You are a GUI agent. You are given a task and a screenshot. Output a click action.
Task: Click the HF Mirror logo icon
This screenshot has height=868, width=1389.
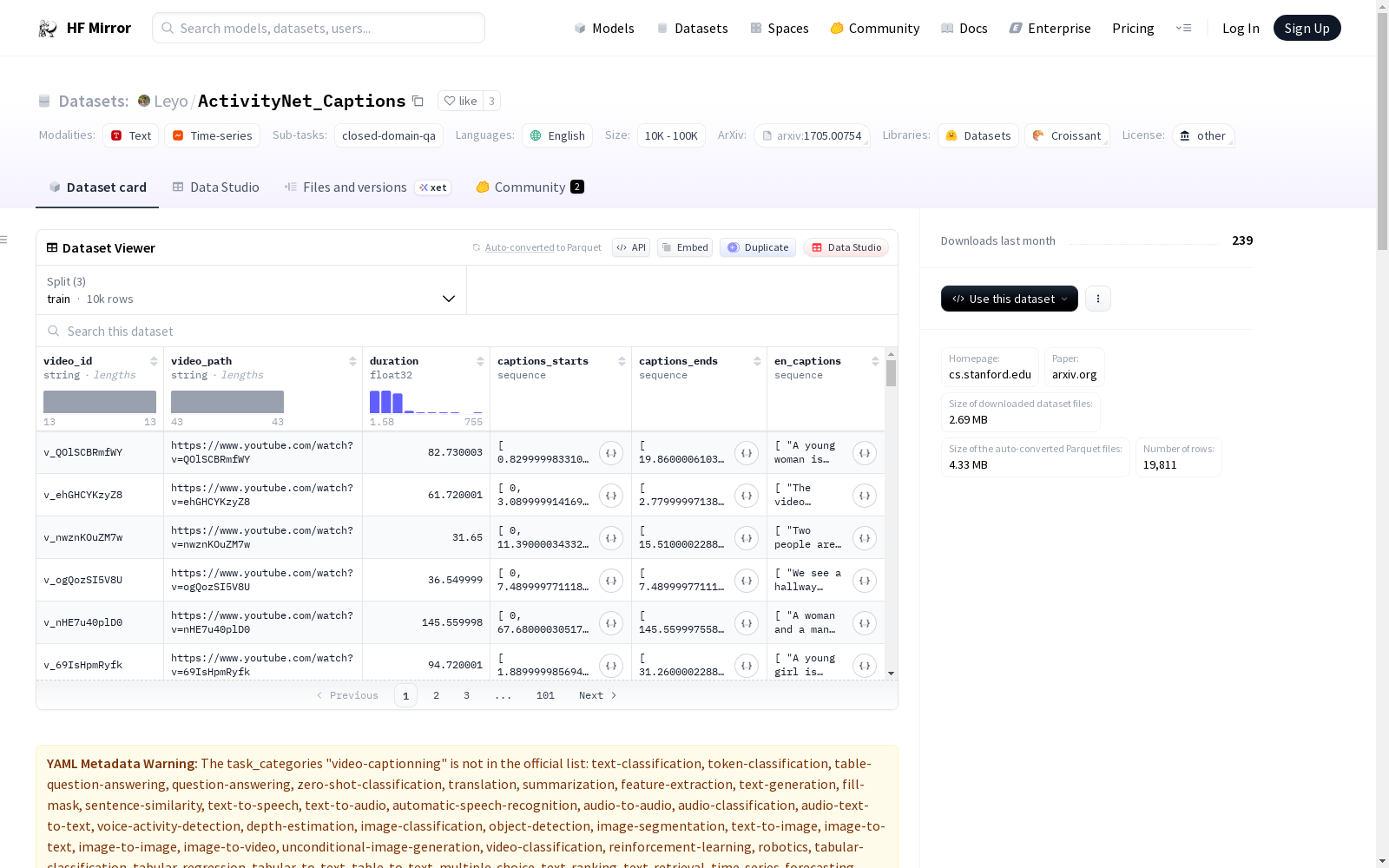pyautogui.click(x=48, y=29)
